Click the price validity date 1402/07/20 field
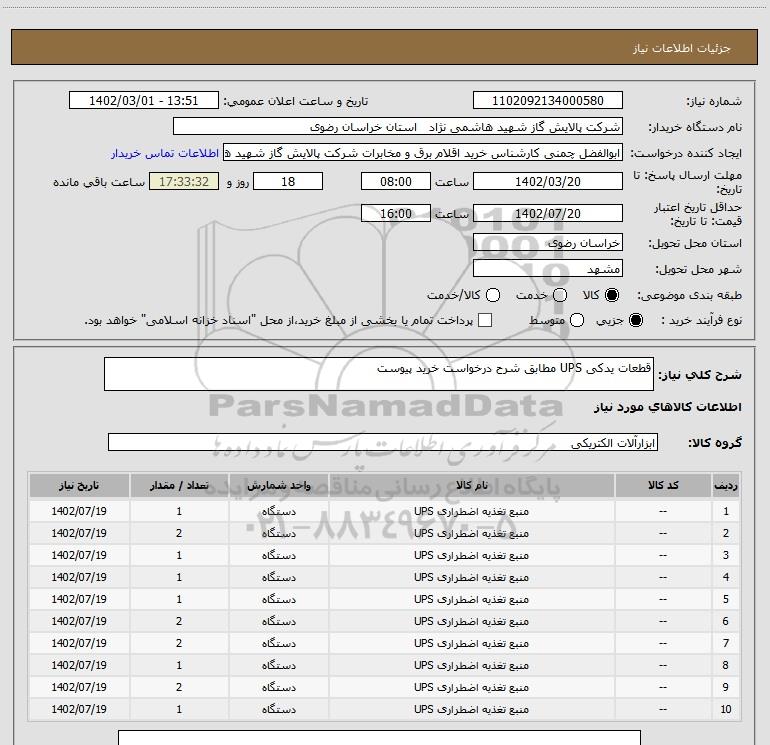 coord(547,213)
